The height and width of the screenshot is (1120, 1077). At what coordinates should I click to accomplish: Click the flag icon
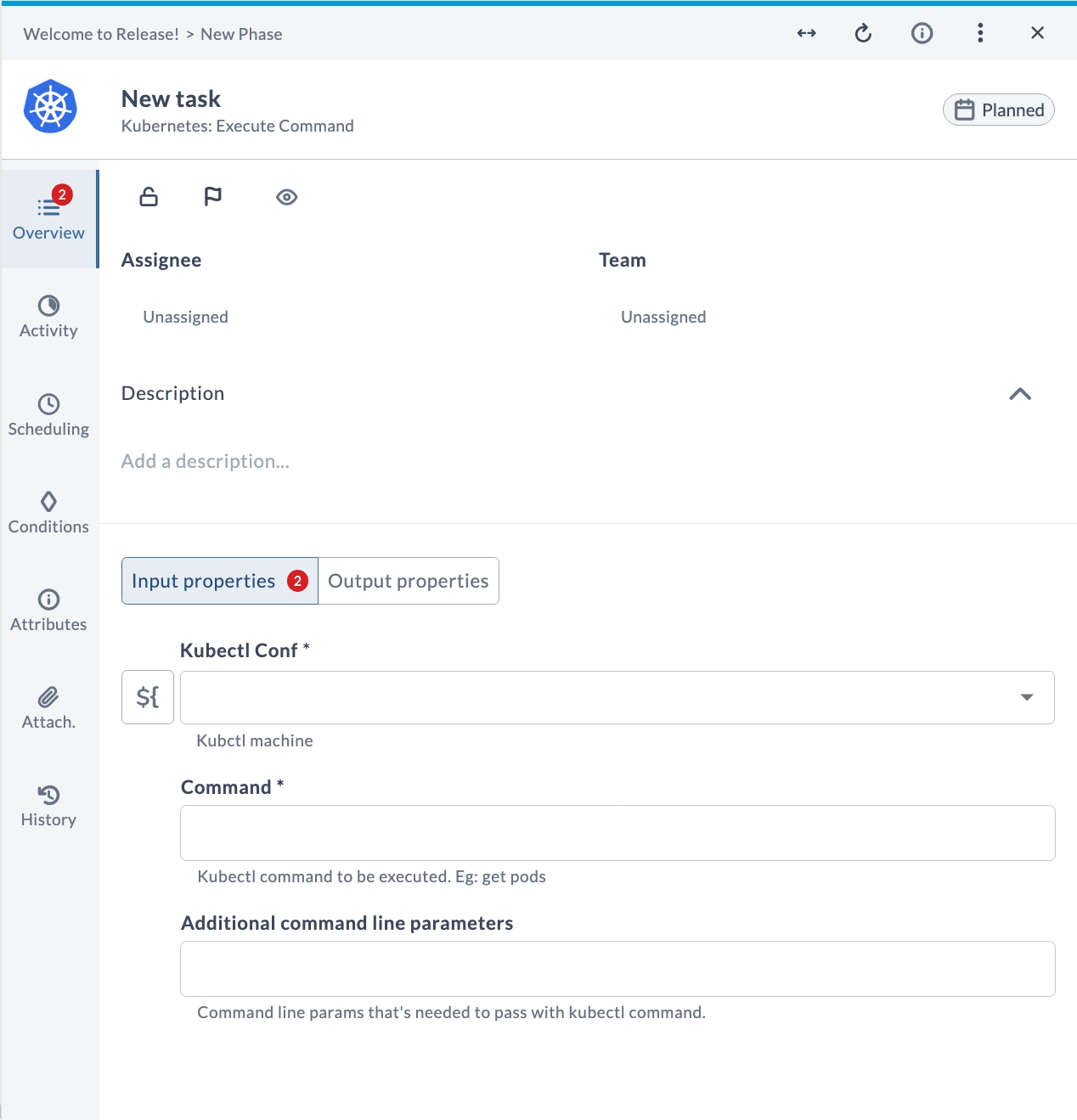point(213,197)
